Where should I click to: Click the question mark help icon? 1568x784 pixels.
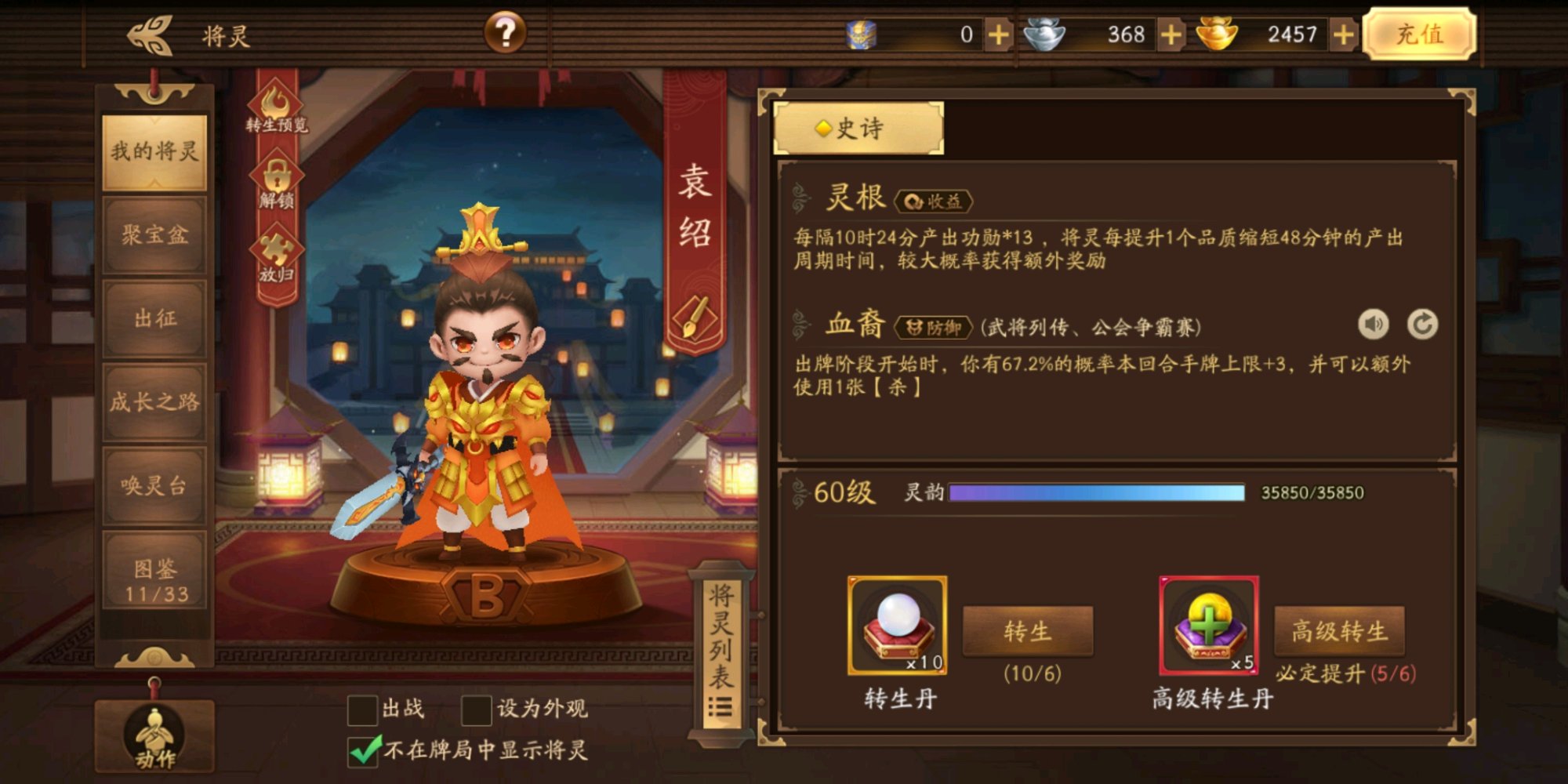tap(506, 33)
